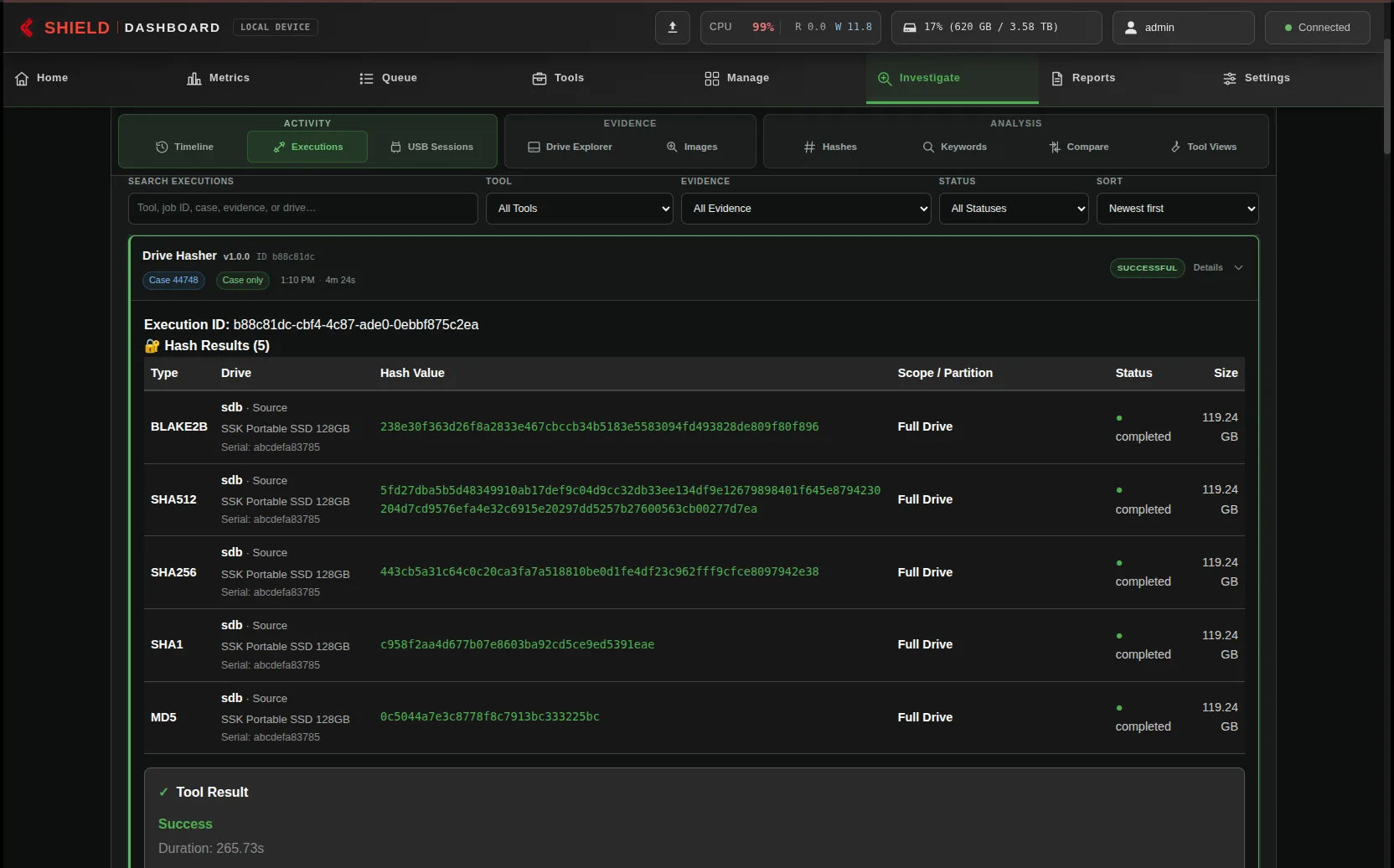Click the Tools briefcase icon
Screen dimensions: 1394x868
pyautogui.click(x=540, y=79)
